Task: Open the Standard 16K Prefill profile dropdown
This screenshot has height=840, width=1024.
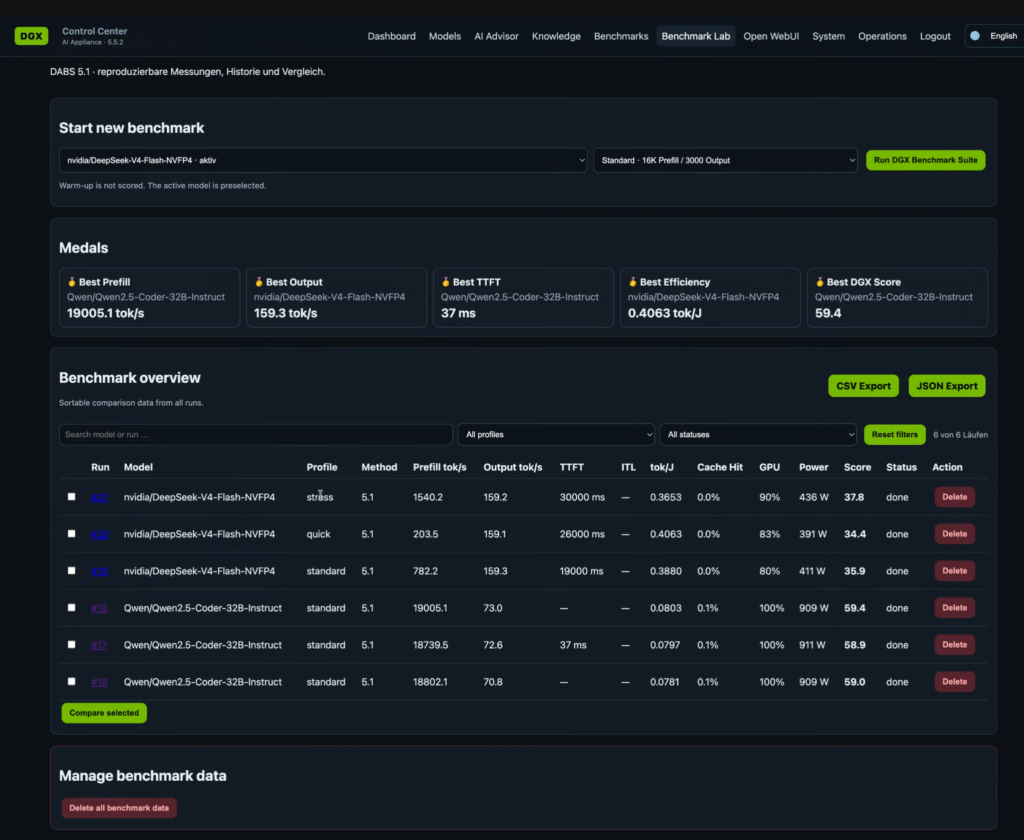Action: pyautogui.click(x=725, y=160)
